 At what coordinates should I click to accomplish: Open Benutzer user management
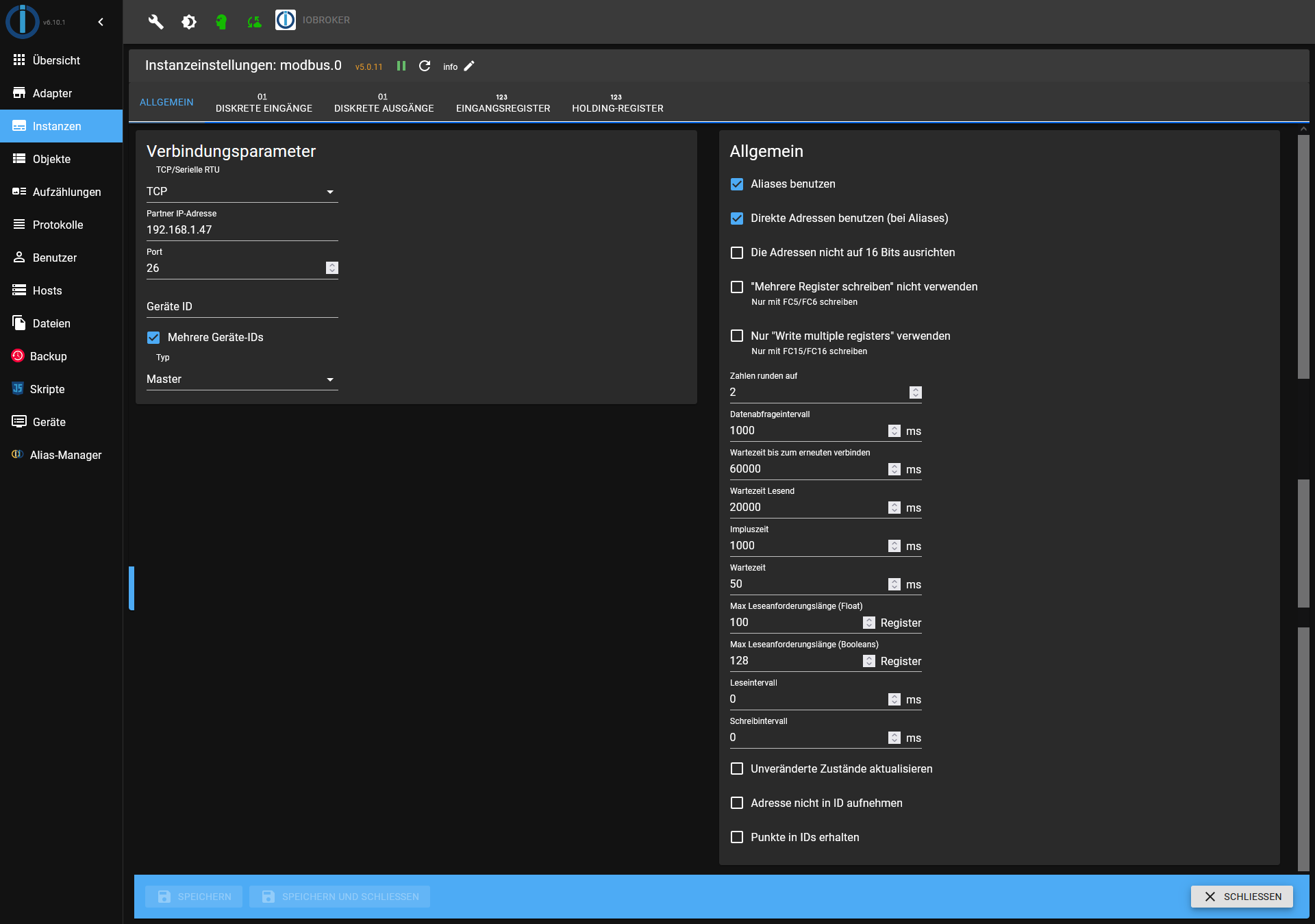pos(62,258)
